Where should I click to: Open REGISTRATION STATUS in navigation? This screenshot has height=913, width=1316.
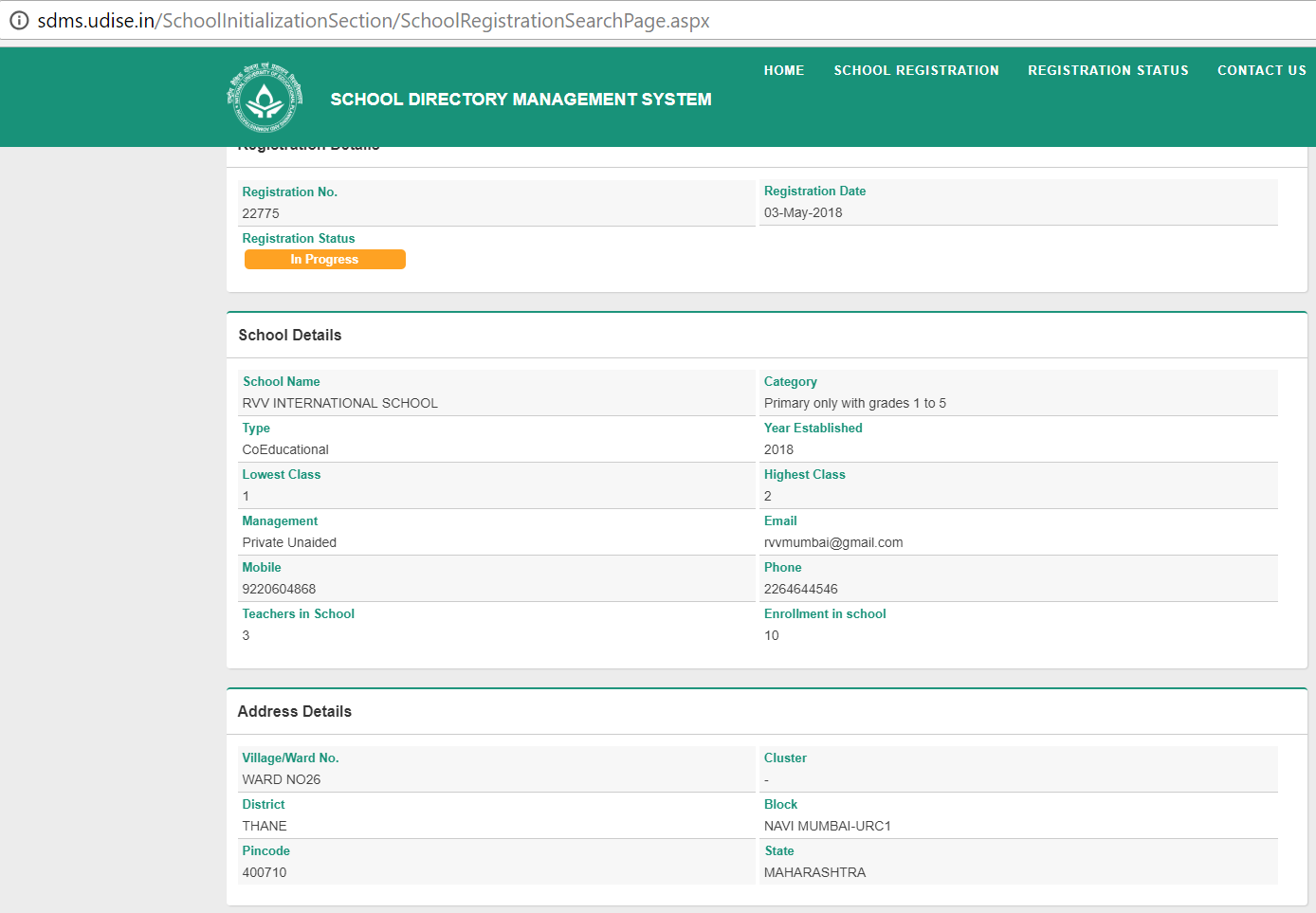[x=1107, y=70]
